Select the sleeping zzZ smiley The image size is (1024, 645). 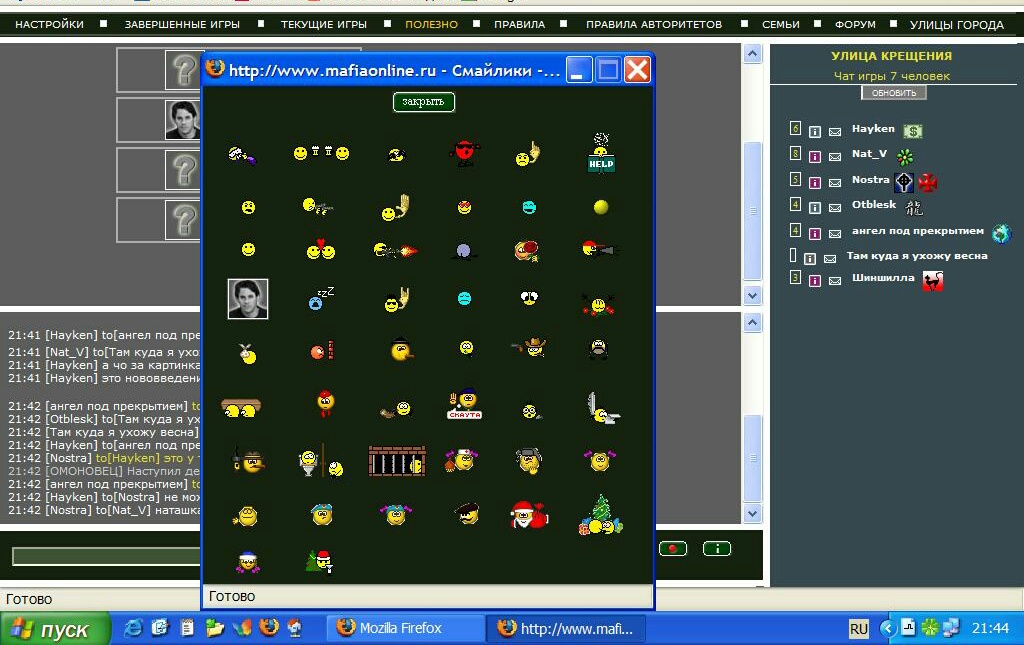click(x=321, y=298)
